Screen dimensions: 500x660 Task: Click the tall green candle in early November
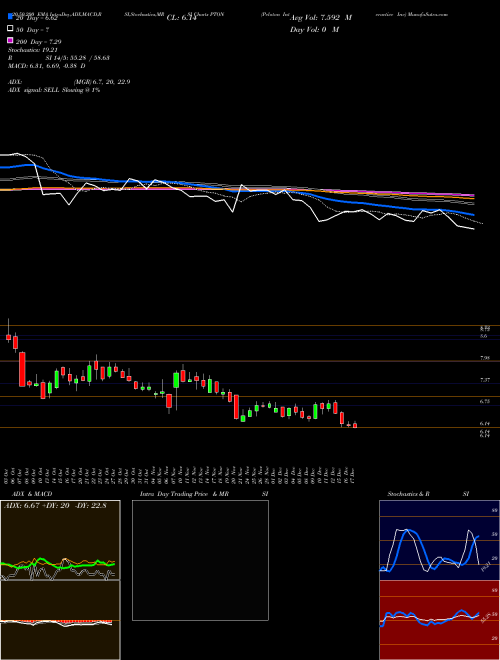(x=176, y=380)
